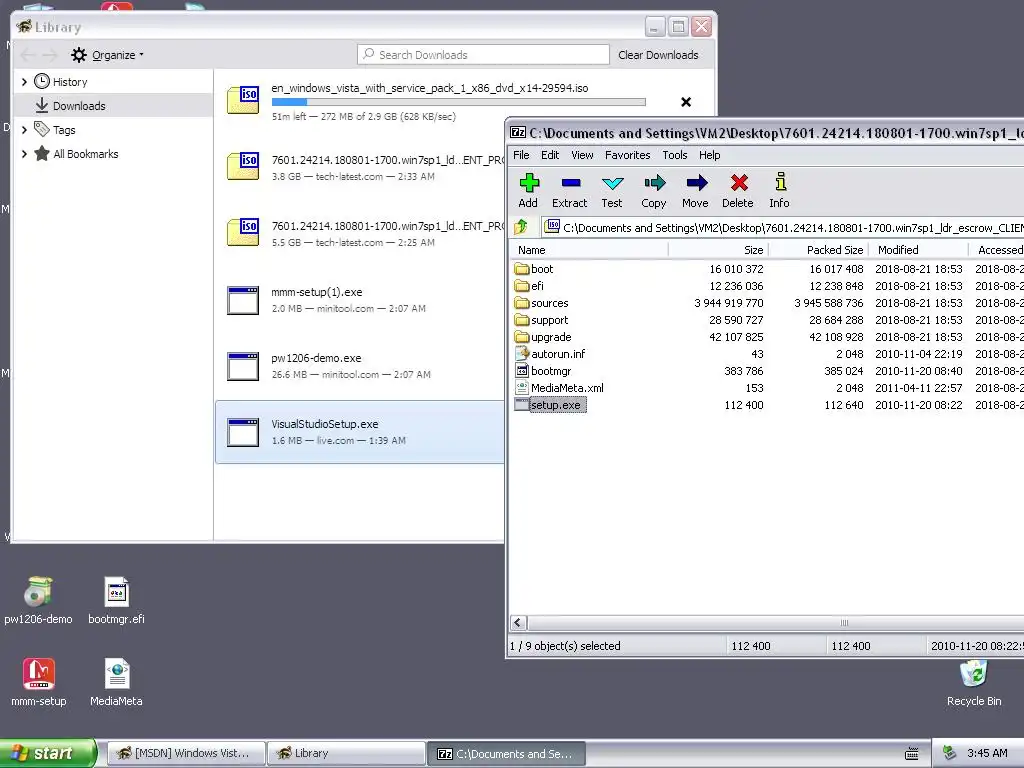Viewport: 1024px width, 768px height.
Task: Select the Recycle Bin desktop icon
Action: pyautogui.click(x=974, y=682)
